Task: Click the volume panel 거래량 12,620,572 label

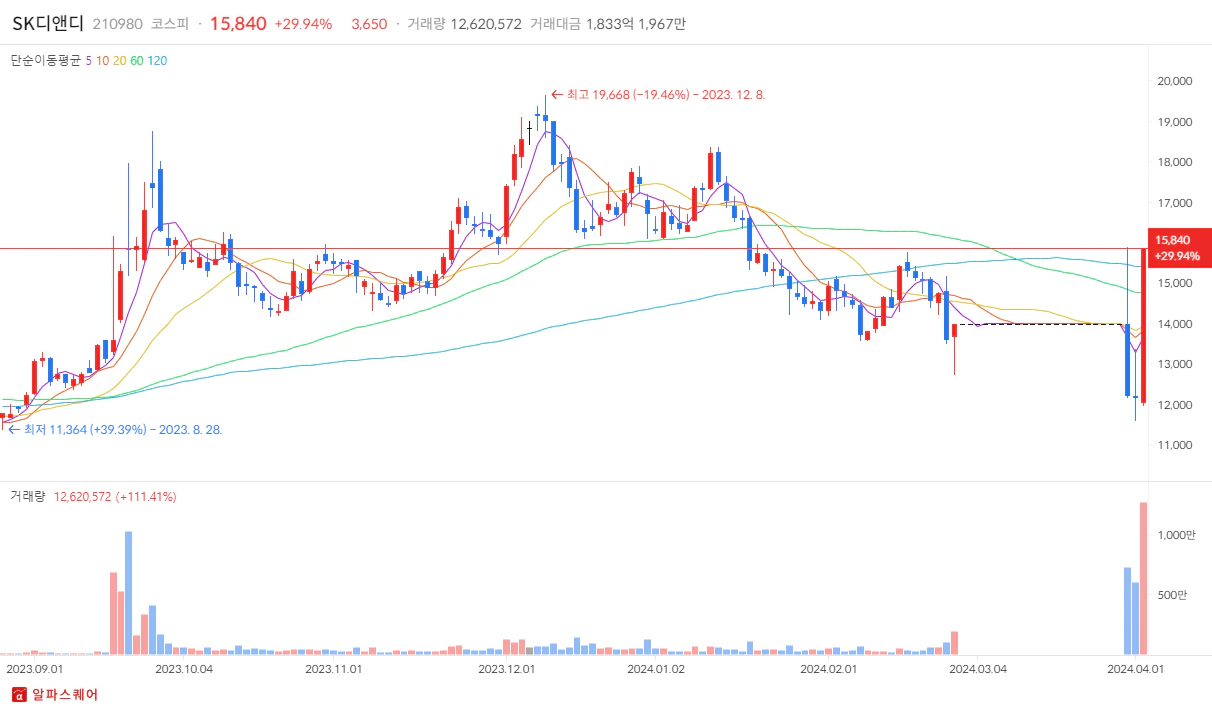Action: click(x=93, y=496)
